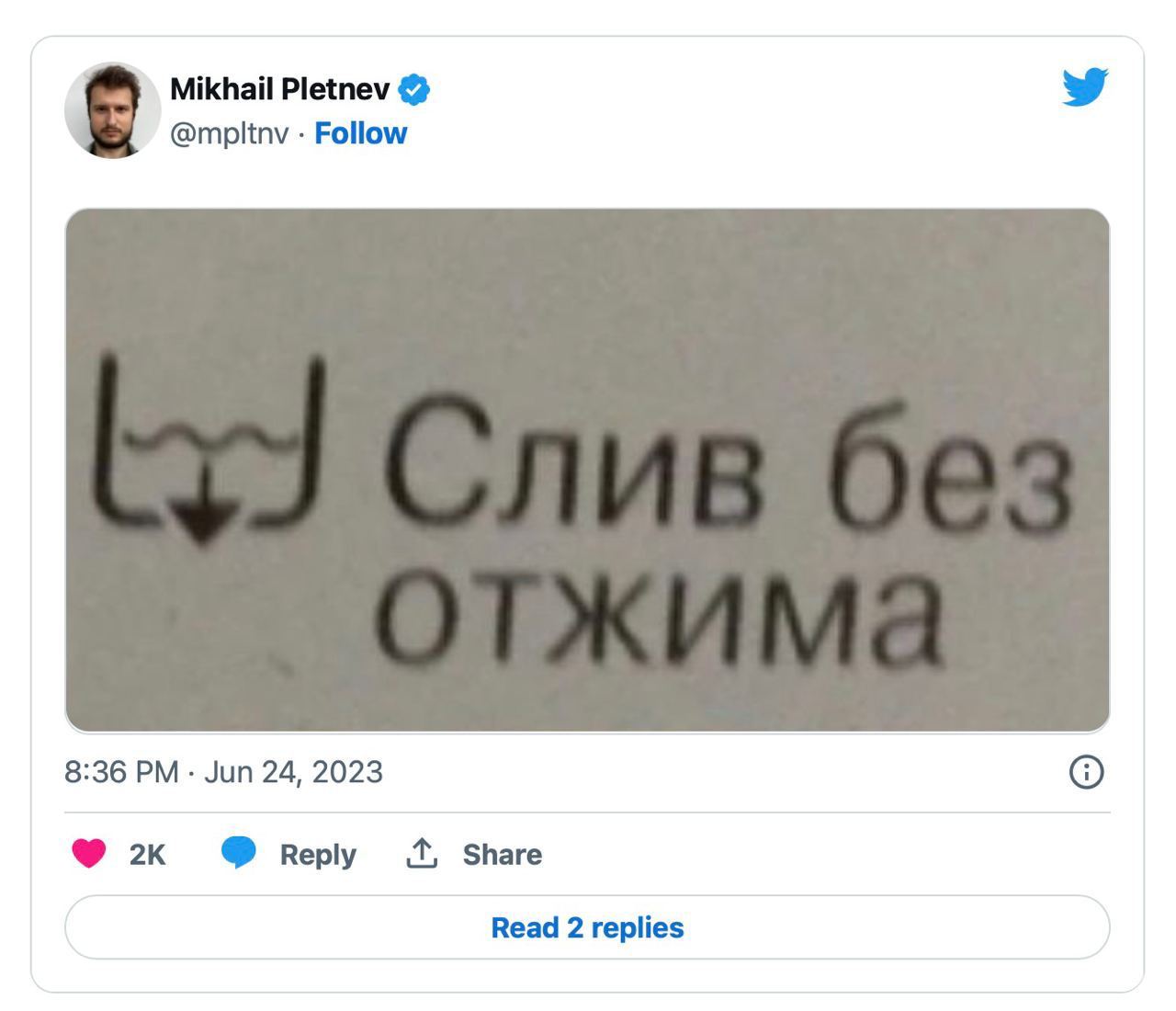Image resolution: width=1176 pixels, height=1011 pixels.
Task: Open the tweet photo at its blank top area
Action: coord(588,276)
